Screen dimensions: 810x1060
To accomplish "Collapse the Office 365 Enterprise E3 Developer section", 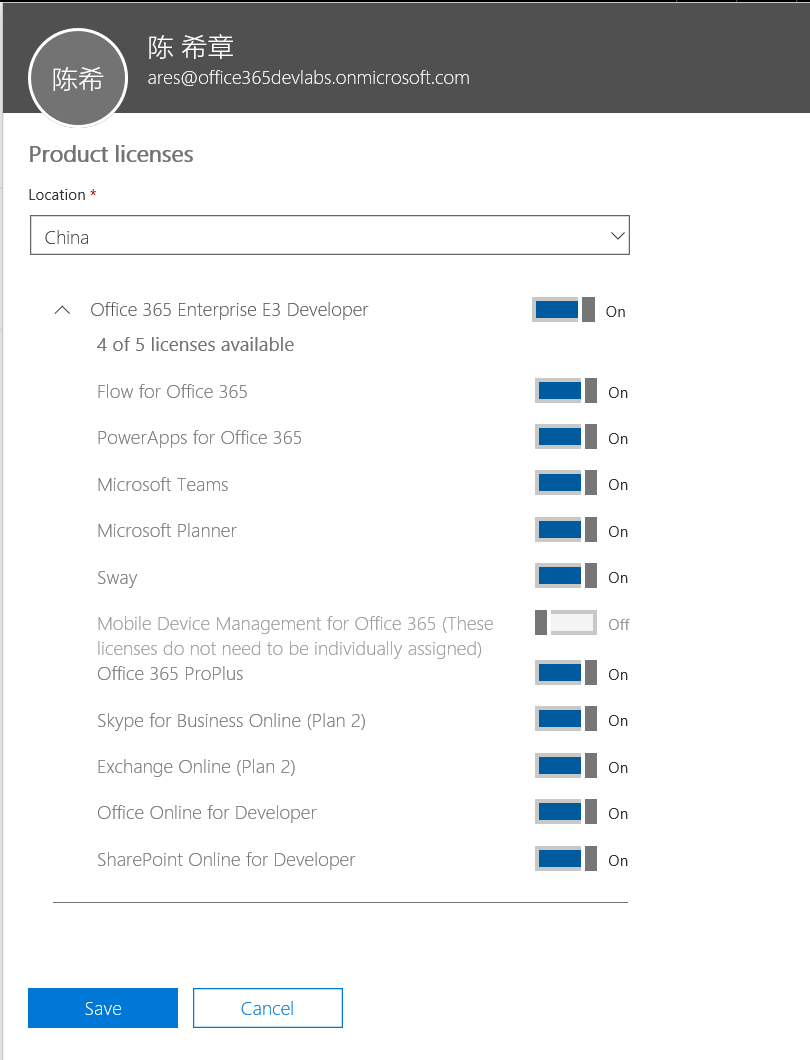I will coord(61,310).
